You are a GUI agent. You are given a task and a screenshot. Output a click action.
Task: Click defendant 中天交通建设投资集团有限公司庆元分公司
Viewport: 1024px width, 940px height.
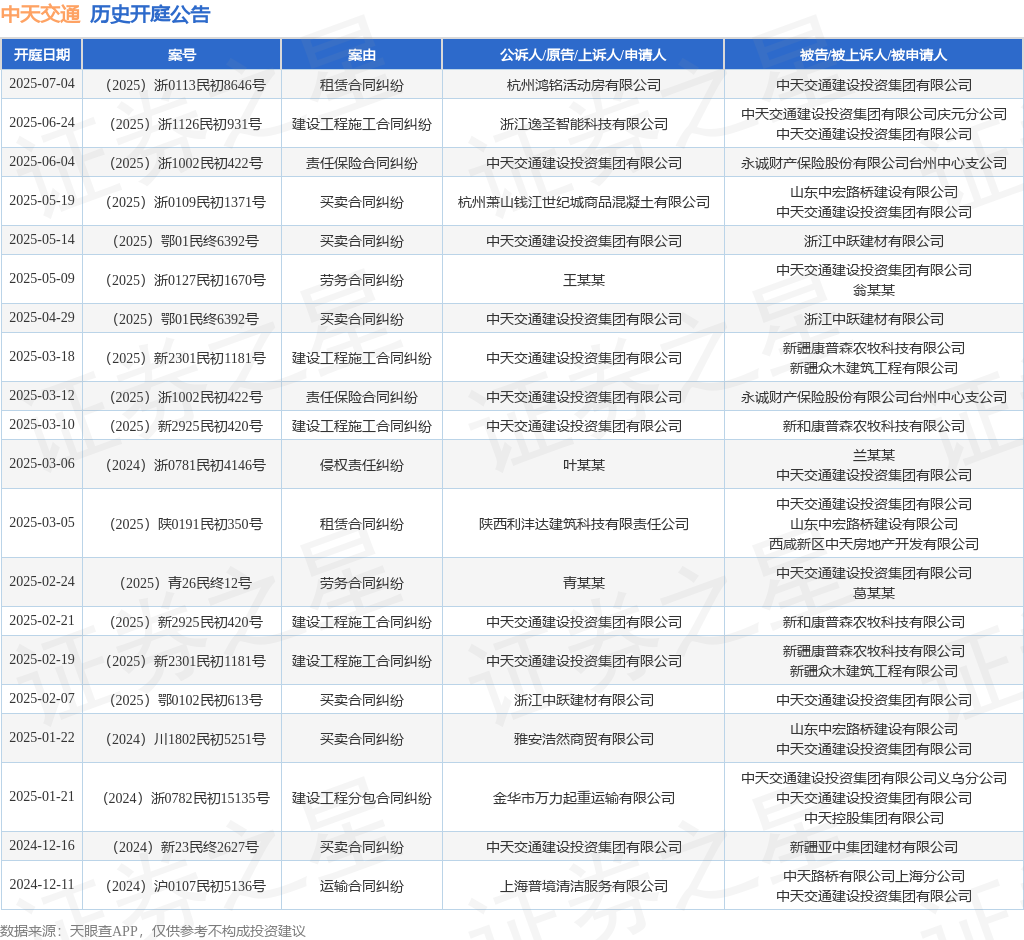point(874,114)
